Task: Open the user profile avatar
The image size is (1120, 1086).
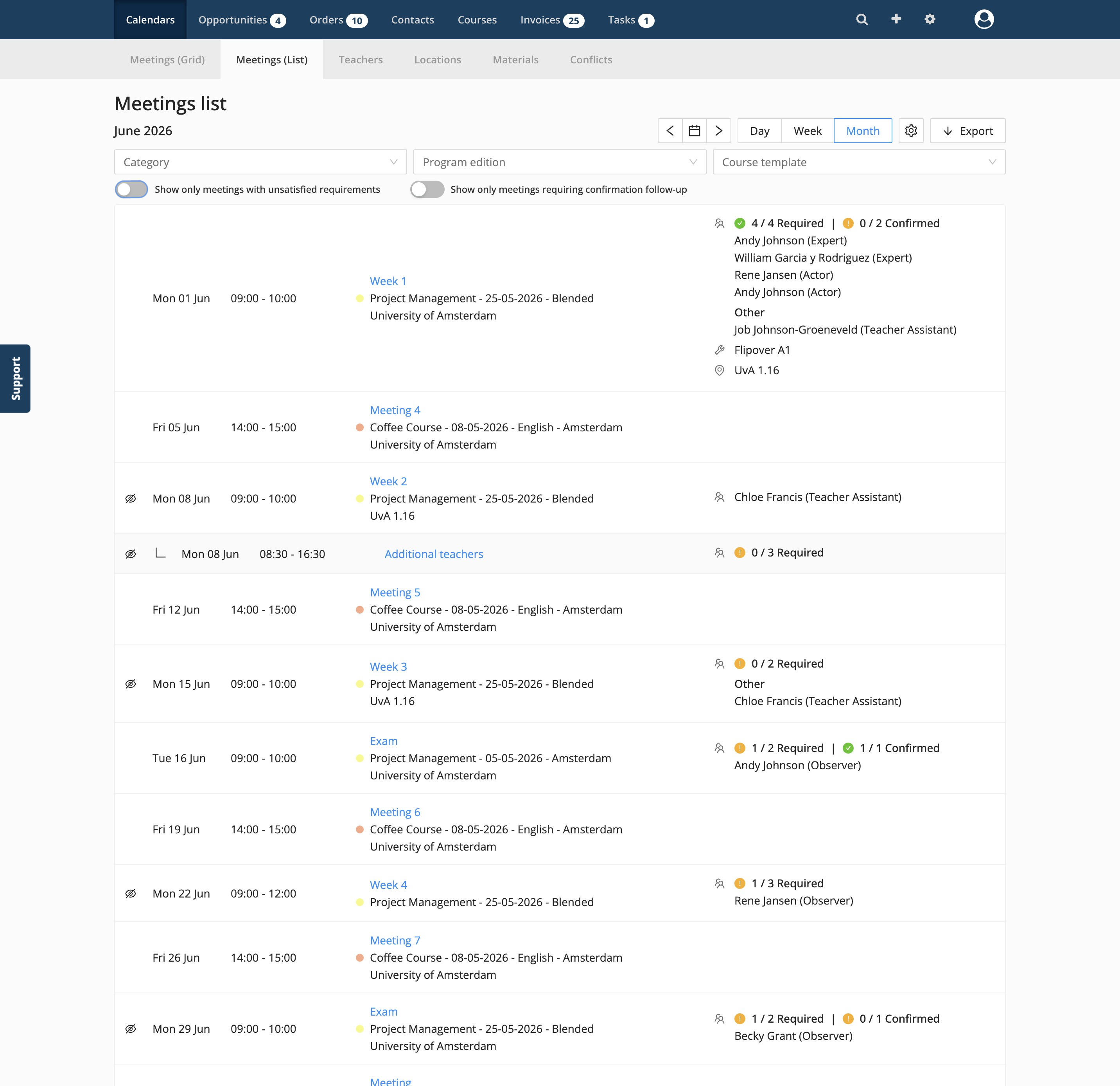Action: [x=984, y=20]
